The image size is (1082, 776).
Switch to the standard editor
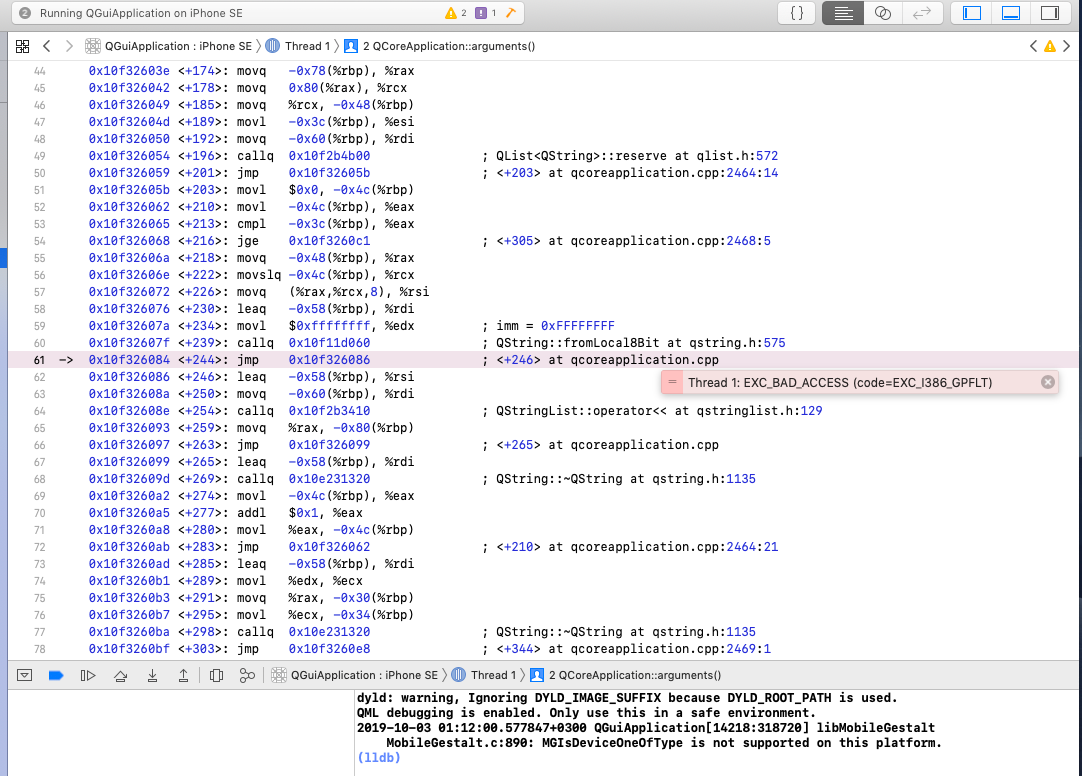point(843,13)
